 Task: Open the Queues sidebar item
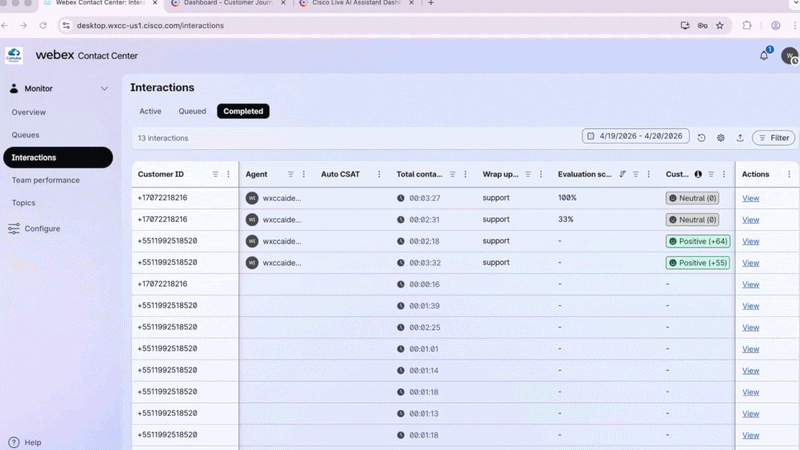coord(26,135)
